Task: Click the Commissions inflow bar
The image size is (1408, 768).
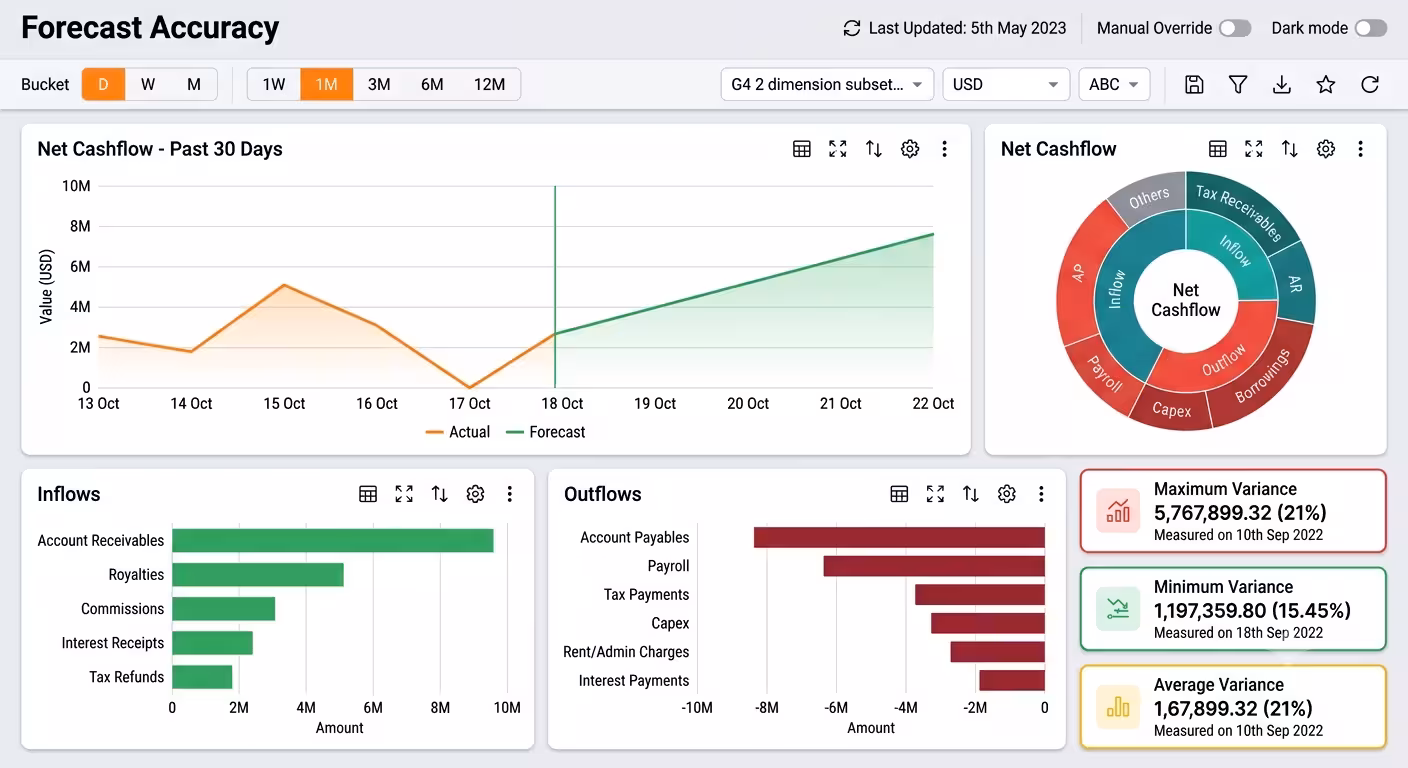Action: pyautogui.click(x=224, y=609)
